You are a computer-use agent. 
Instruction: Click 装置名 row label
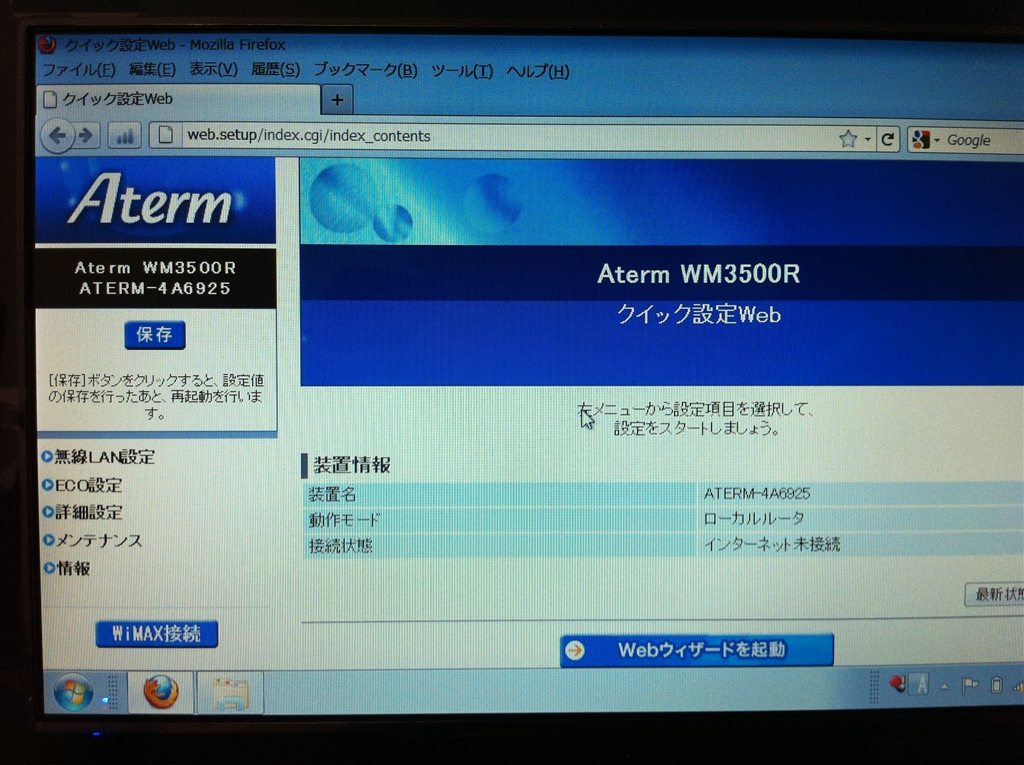tap(332, 495)
